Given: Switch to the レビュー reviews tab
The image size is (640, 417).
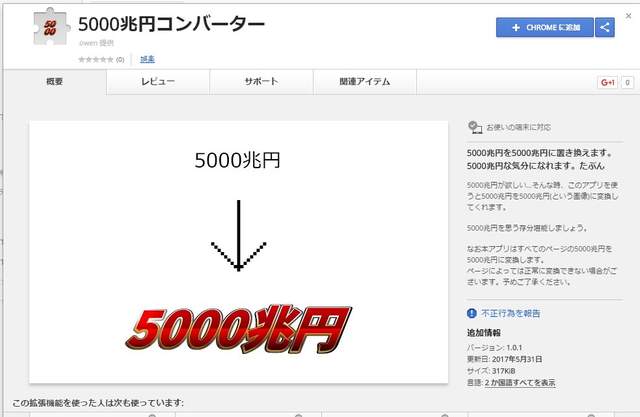Looking at the screenshot, I should (x=157, y=82).
